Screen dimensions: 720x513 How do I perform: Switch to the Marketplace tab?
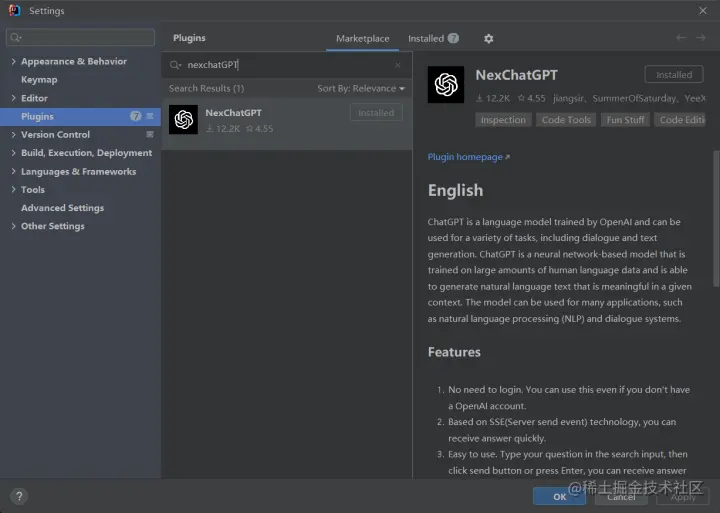pyautogui.click(x=362, y=39)
